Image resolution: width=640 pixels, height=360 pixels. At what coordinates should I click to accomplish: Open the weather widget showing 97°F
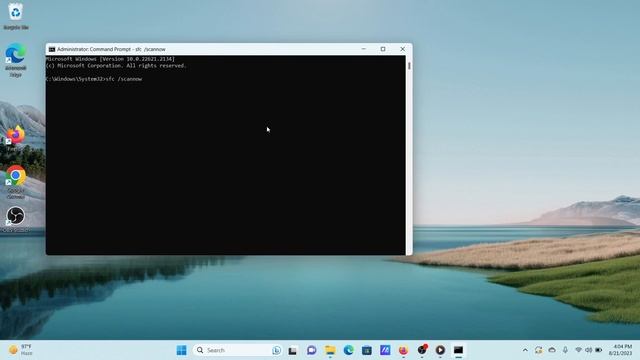point(21,350)
